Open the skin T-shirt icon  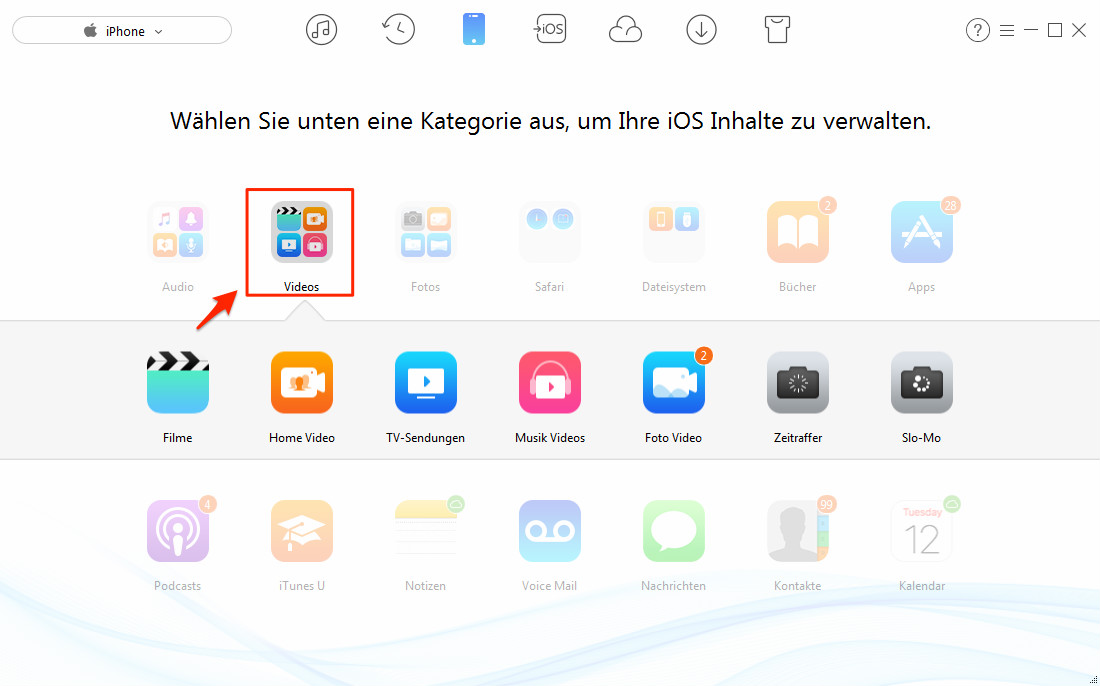pyautogui.click(x=777, y=30)
